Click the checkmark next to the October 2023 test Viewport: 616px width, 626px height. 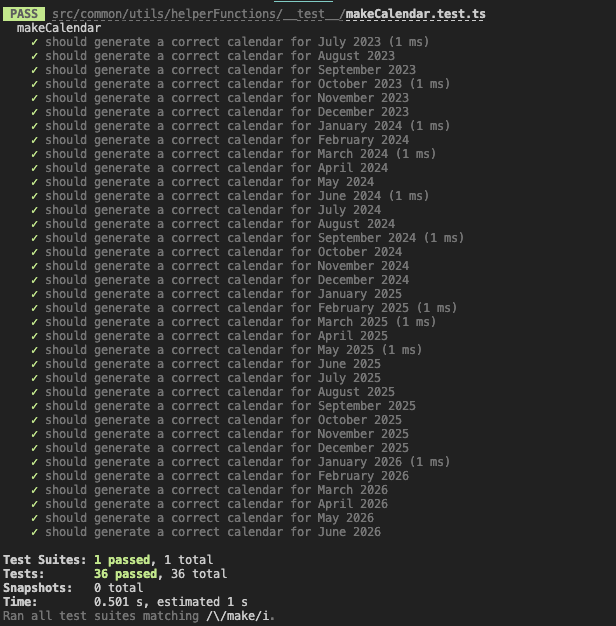pos(35,84)
